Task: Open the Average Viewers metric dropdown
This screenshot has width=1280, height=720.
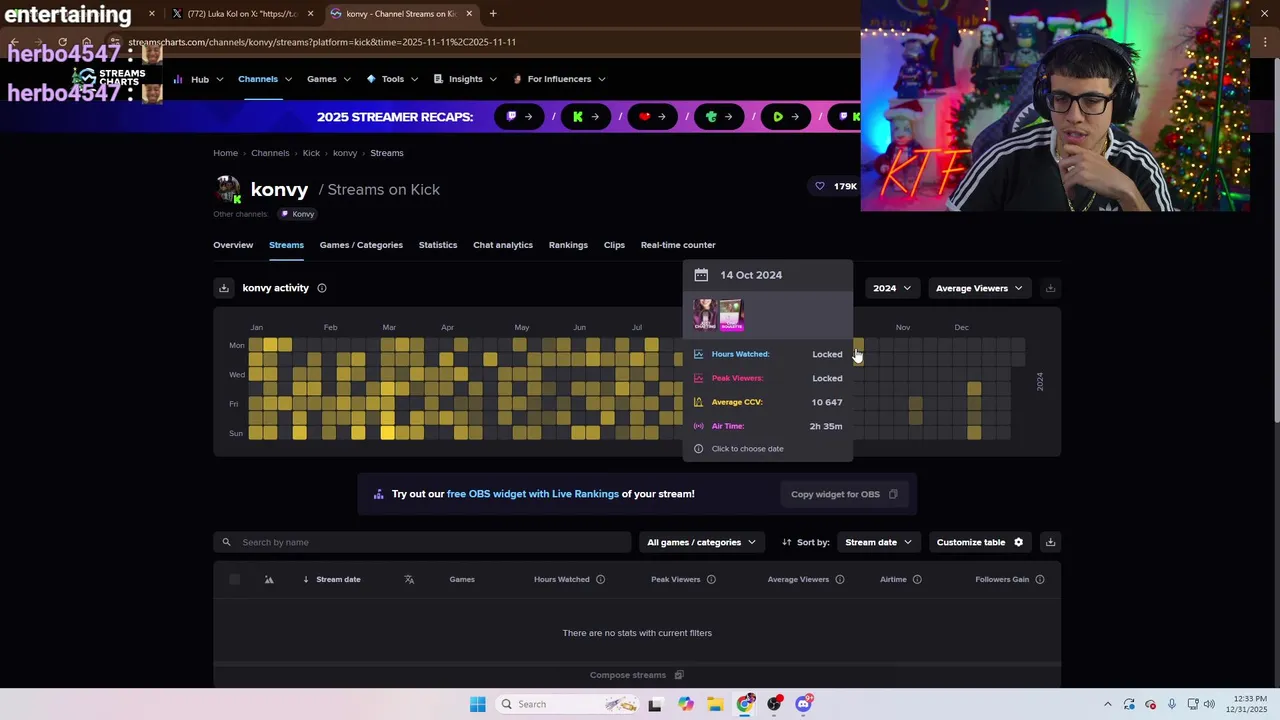Action: [x=979, y=288]
